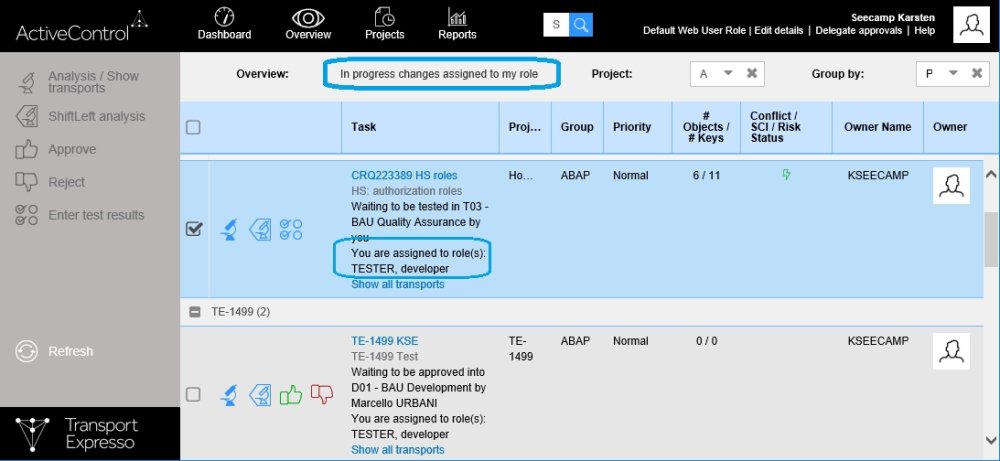Click the Refresh label in sidebar
The image size is (1000, 461).
point(71,351)
